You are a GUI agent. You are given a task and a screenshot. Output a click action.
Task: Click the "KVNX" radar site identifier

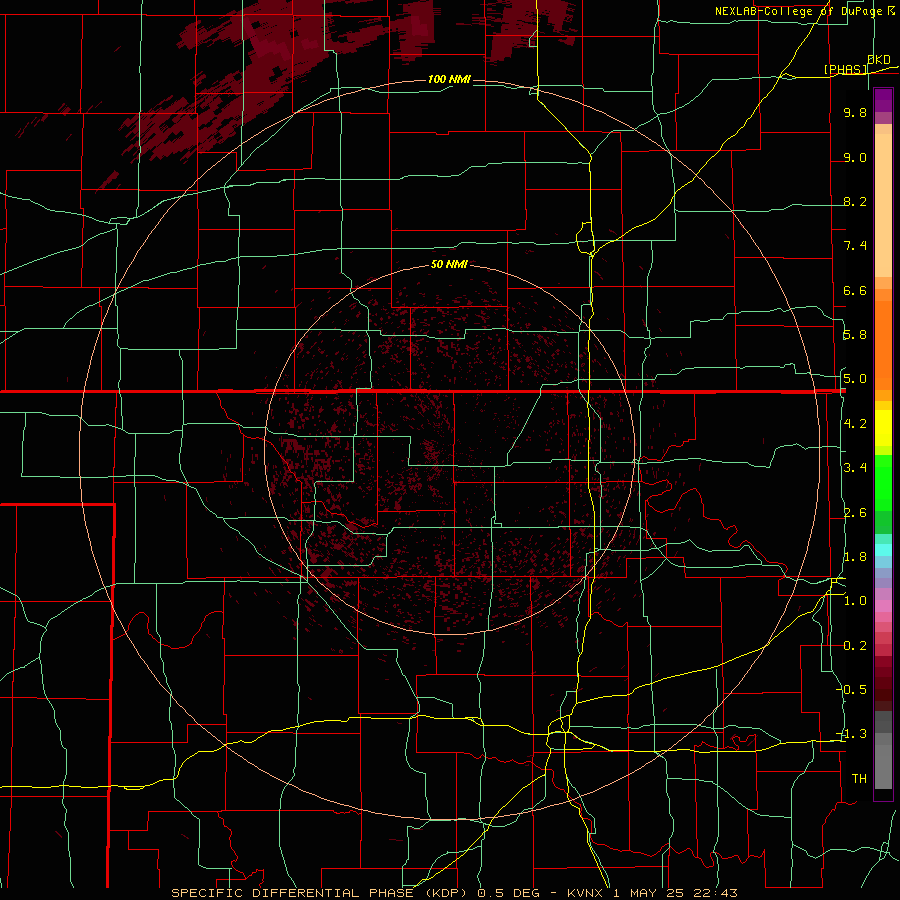point(585,893)
